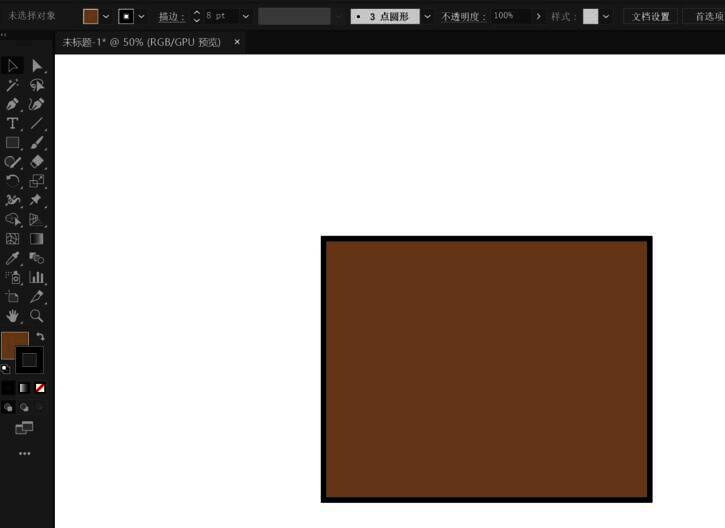Image resolution: width=725 pixels, height=528 pixels.
Task: Enable Draw Behind mode
Action: [24, 407]
